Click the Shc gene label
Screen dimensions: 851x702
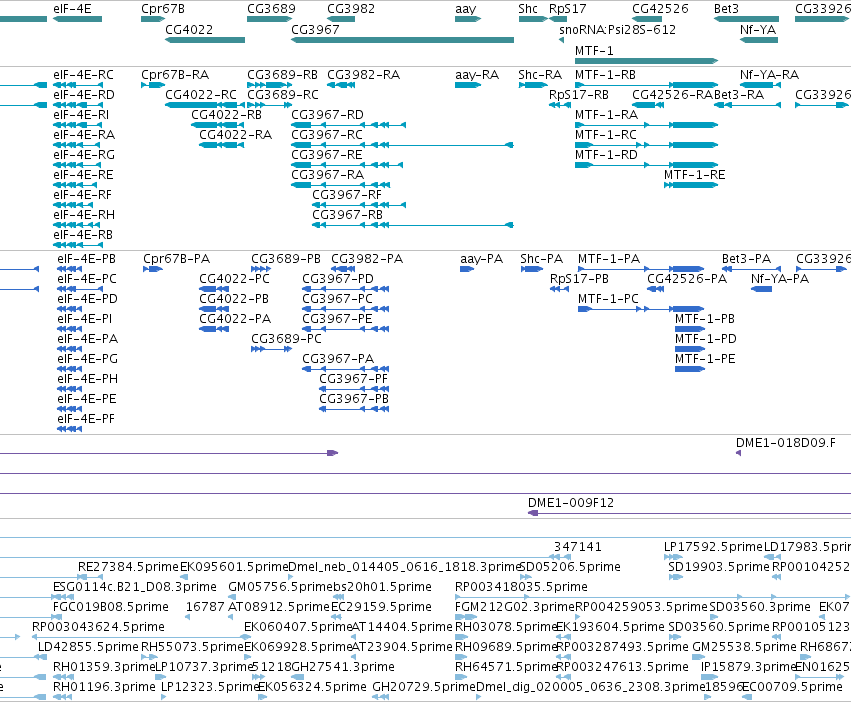528,9
